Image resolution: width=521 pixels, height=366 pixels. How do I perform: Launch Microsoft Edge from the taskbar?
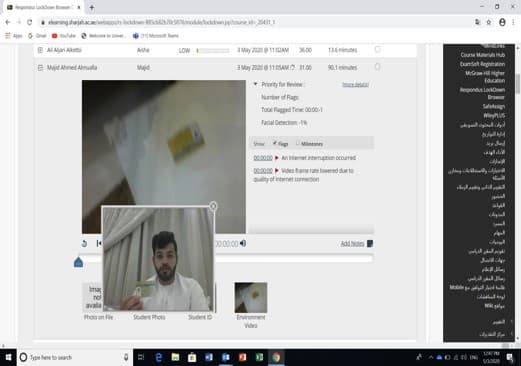click(x=159, y=357)
